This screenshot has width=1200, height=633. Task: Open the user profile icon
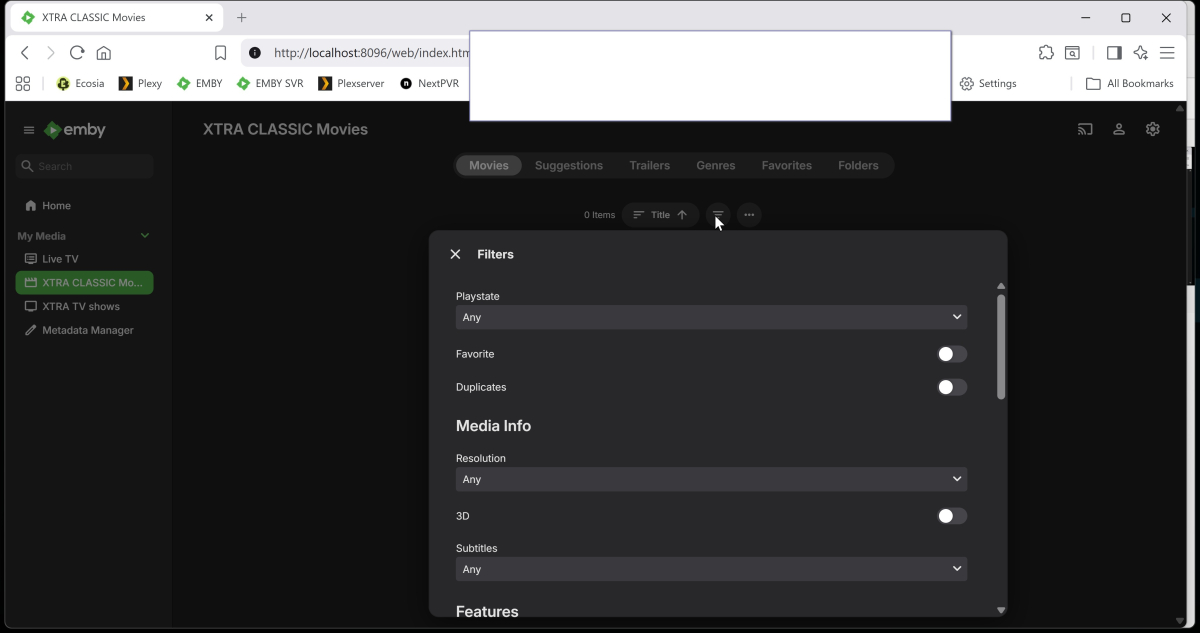click(x=1119, y=129)
